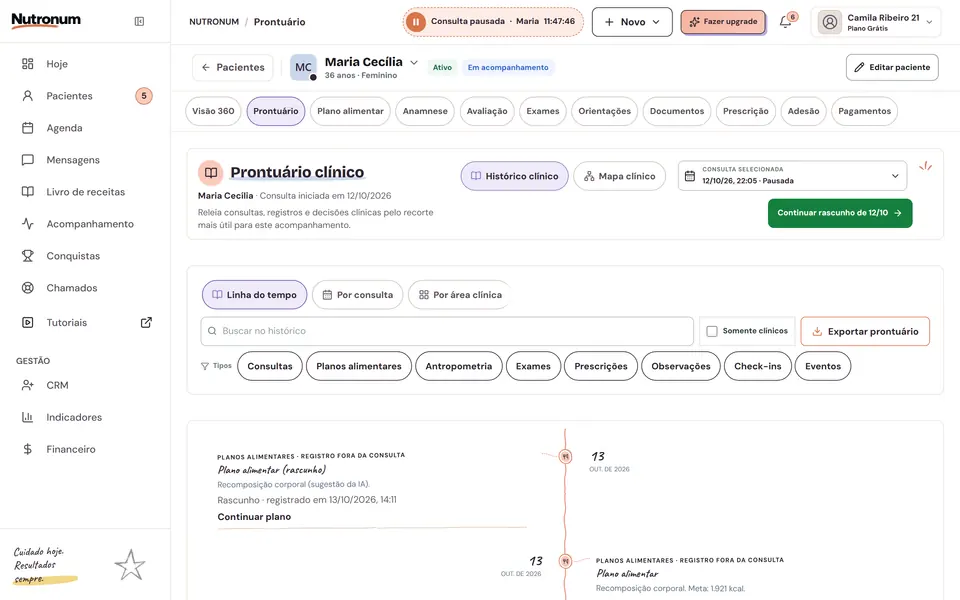Open the Prescrição tab

pyautogui.click(x=745, y=111)
